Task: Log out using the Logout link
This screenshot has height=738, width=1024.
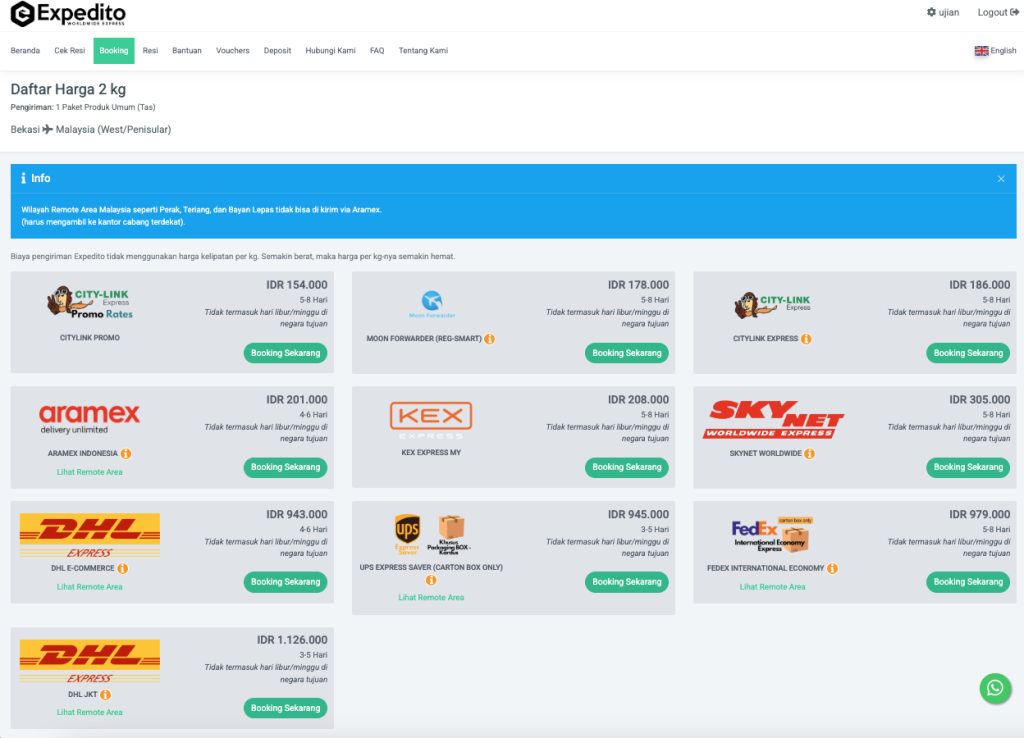Action: (998, 13)
